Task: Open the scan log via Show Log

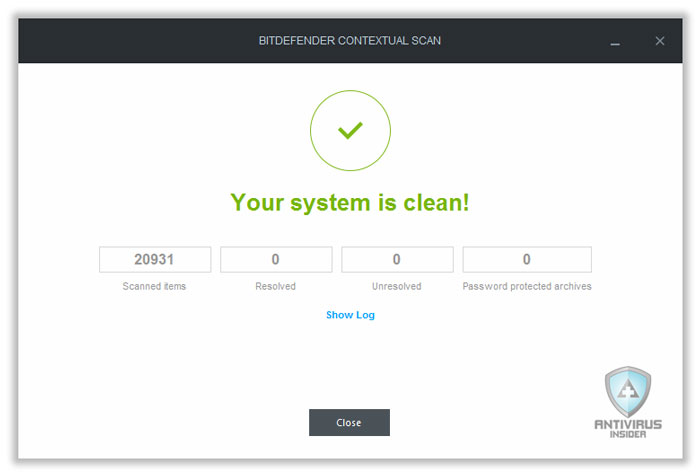Action: click(350, 315)
